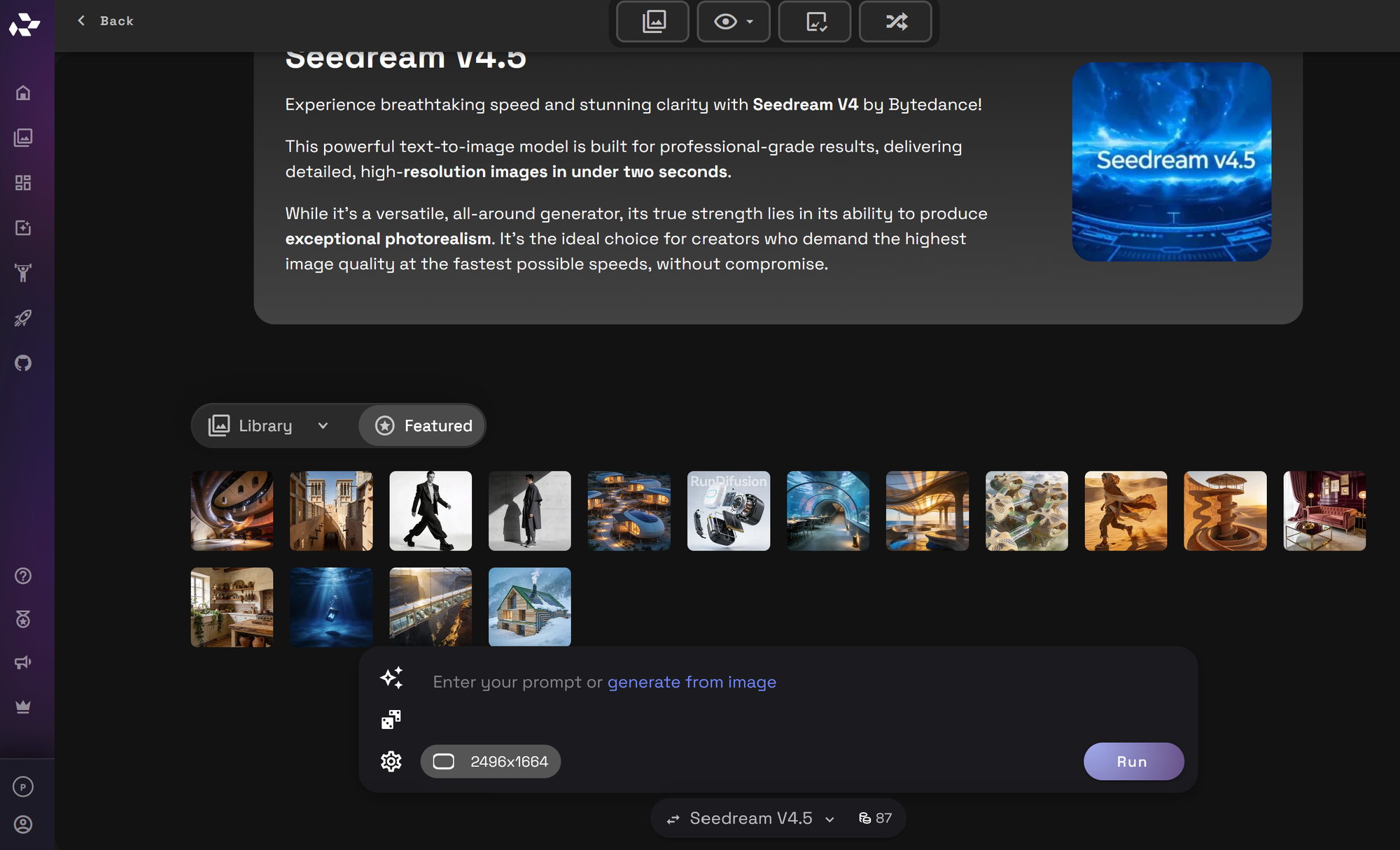Viewport: 1400px width, 850px height.
Task: Click the sparkle enhance prompt icon
Action: click(x=391, y=678)
